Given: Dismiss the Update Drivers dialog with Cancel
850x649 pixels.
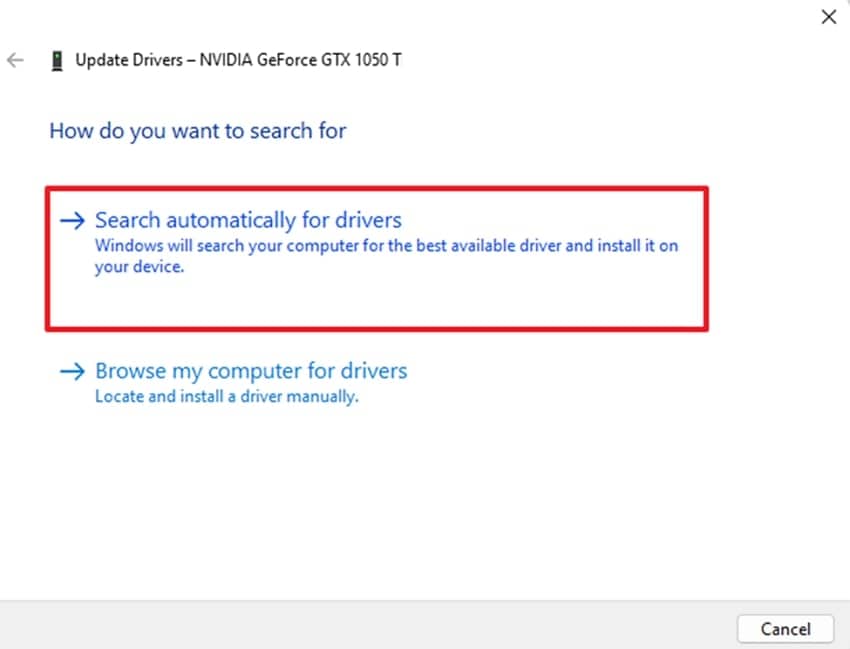Looking at the screenshot, I should point(786,629).
